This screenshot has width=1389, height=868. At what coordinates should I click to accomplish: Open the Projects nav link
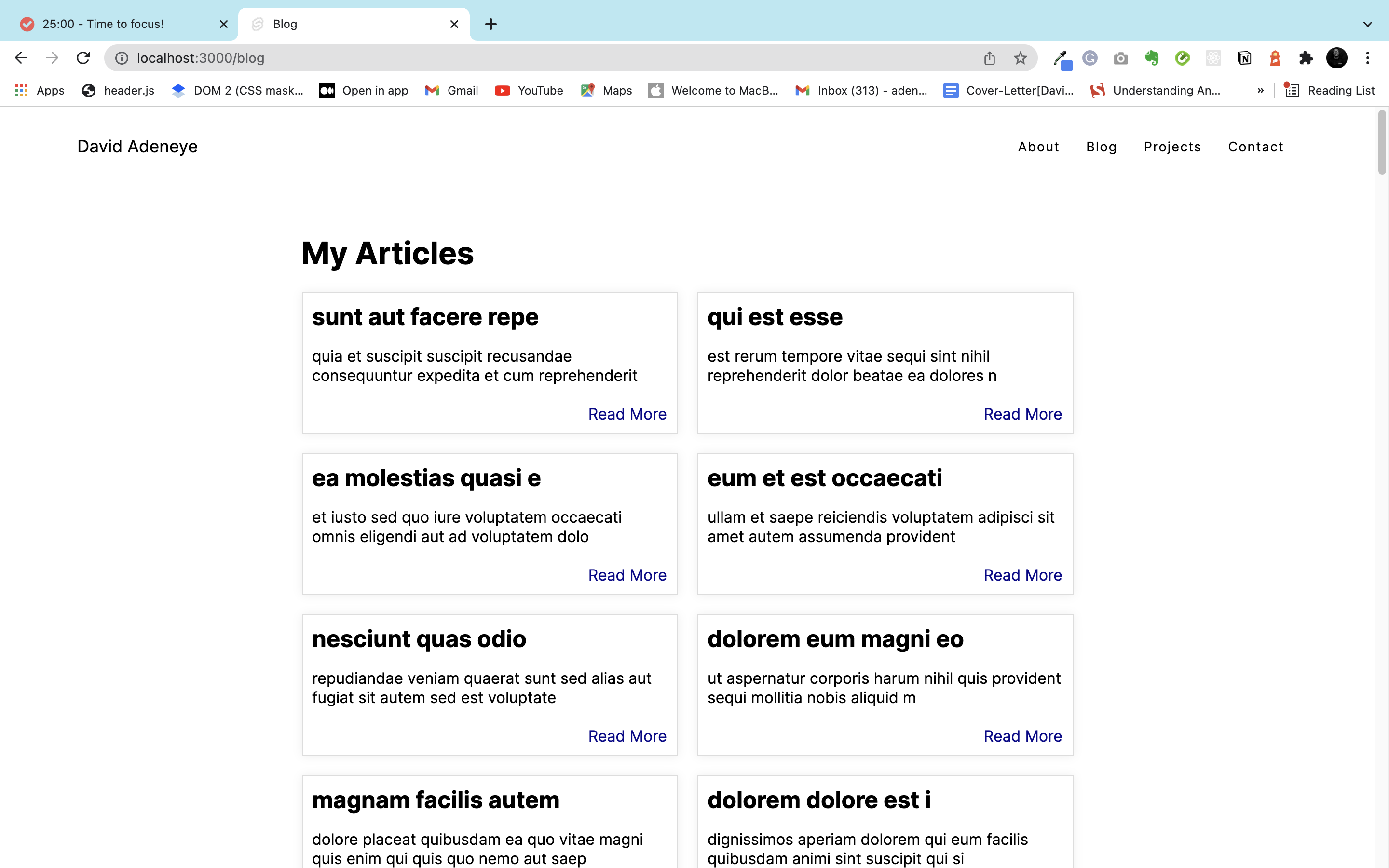click(x=1172, y=147)
